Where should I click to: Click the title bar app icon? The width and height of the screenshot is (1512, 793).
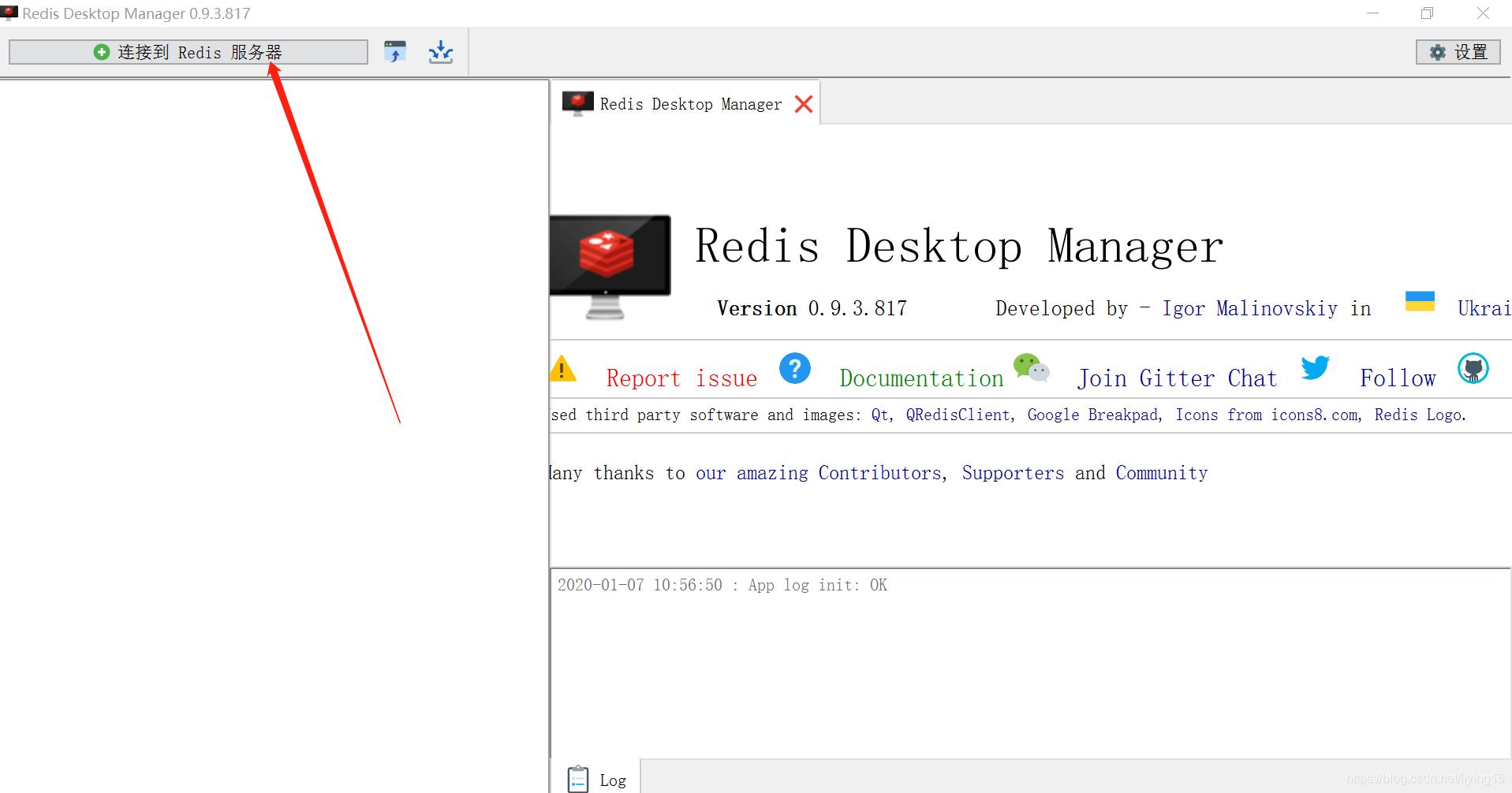9,13
